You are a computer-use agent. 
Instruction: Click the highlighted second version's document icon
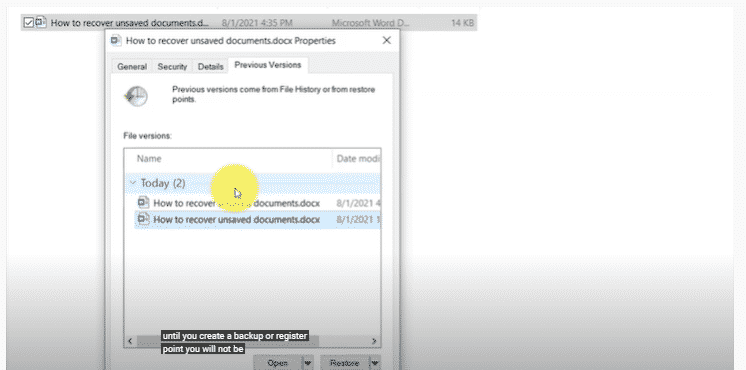143,219
